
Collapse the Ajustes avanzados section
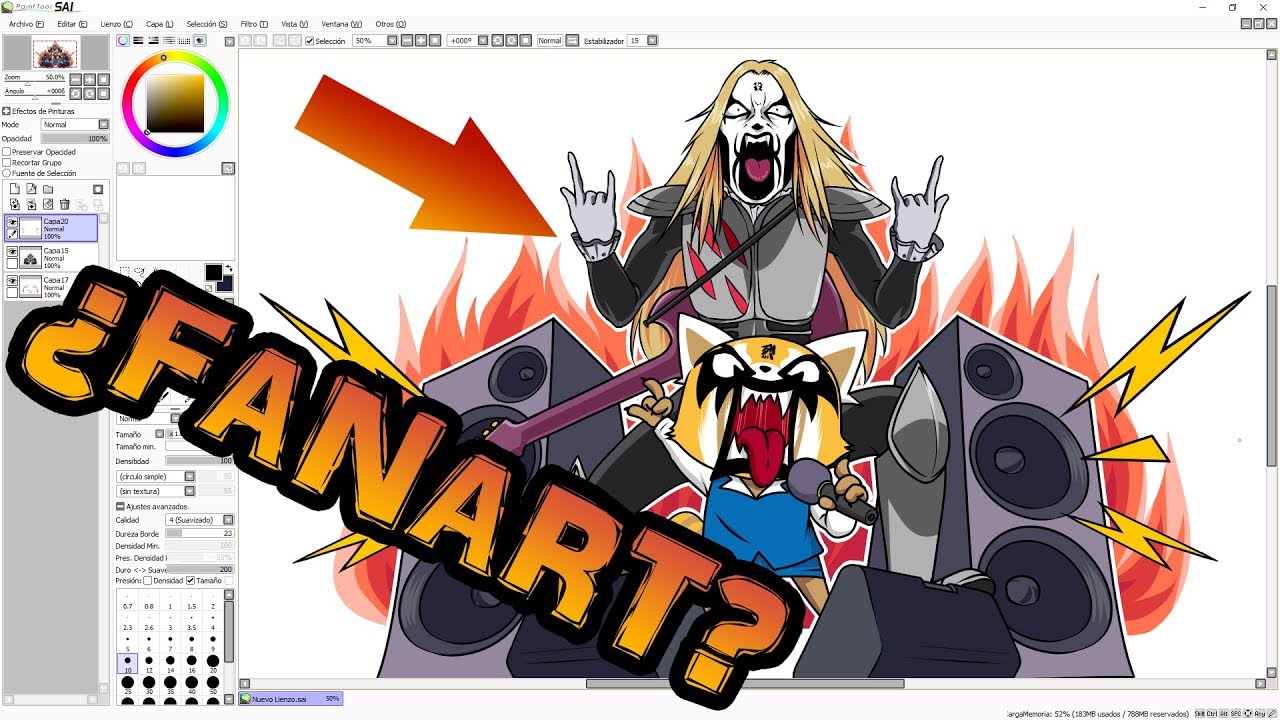[x=119, y=507]
